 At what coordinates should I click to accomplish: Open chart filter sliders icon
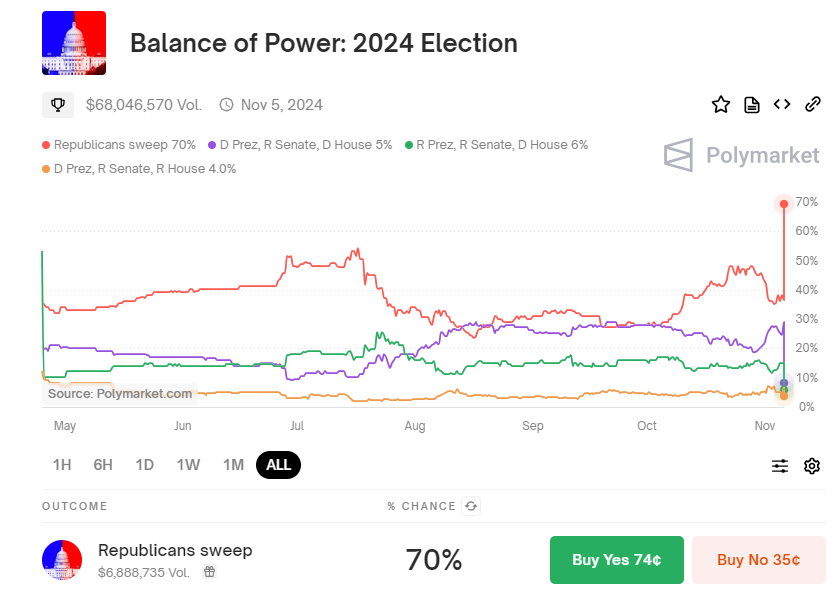click(780, 465)
